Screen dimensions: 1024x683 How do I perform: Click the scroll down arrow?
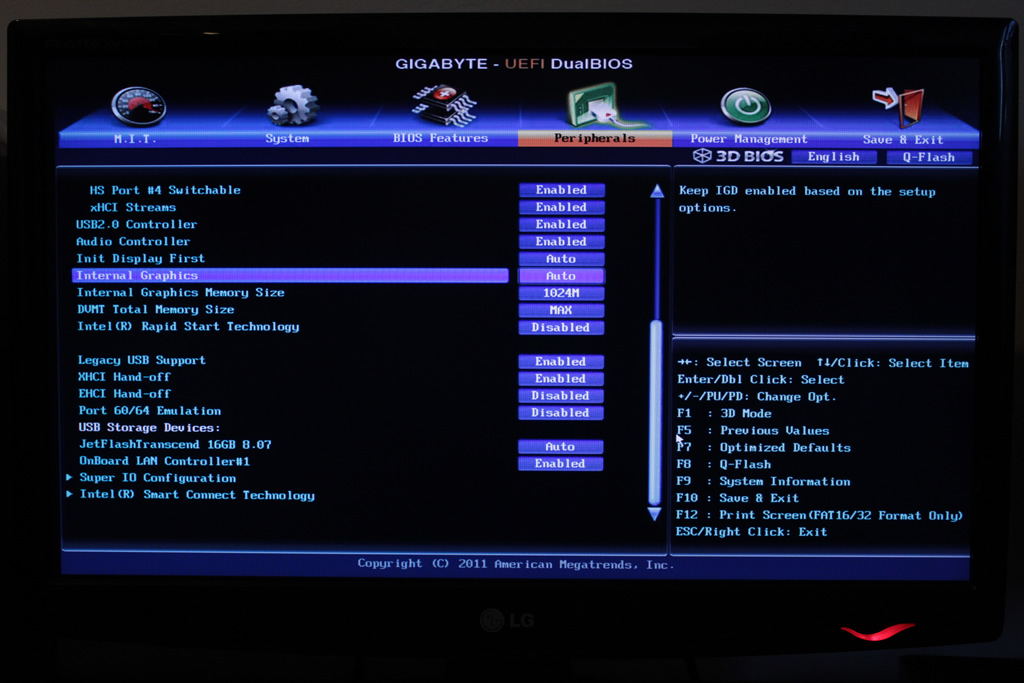pyautogui.click(x=654, y=514)
